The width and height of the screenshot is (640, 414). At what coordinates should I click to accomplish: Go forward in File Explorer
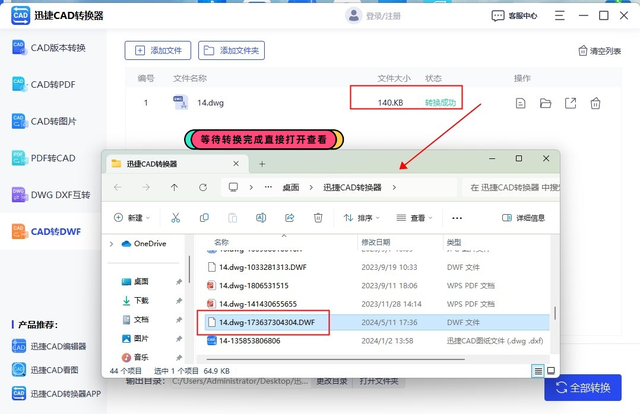(x=146, y=187)
